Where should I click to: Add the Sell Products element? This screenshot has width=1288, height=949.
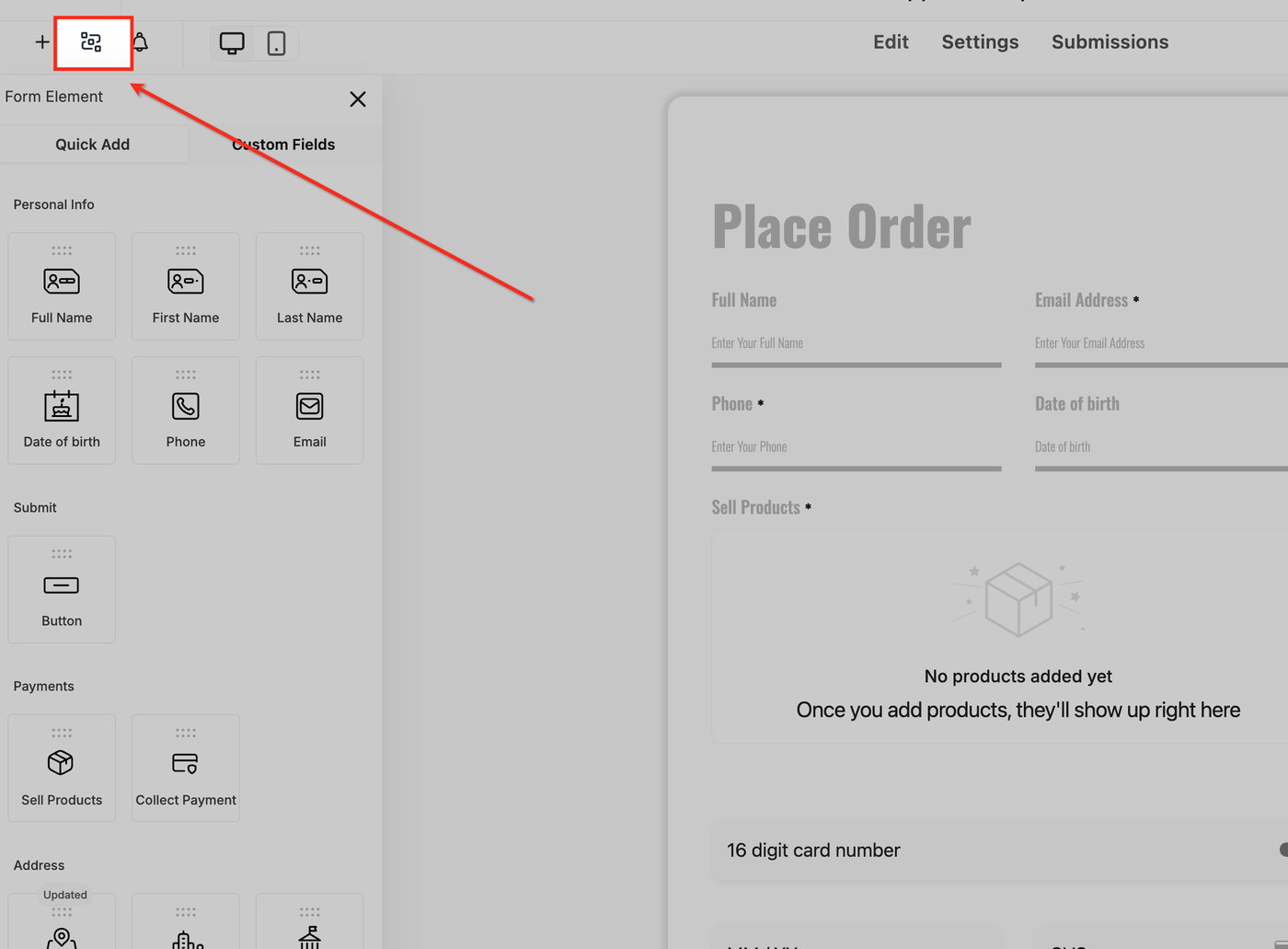(62, 769)
